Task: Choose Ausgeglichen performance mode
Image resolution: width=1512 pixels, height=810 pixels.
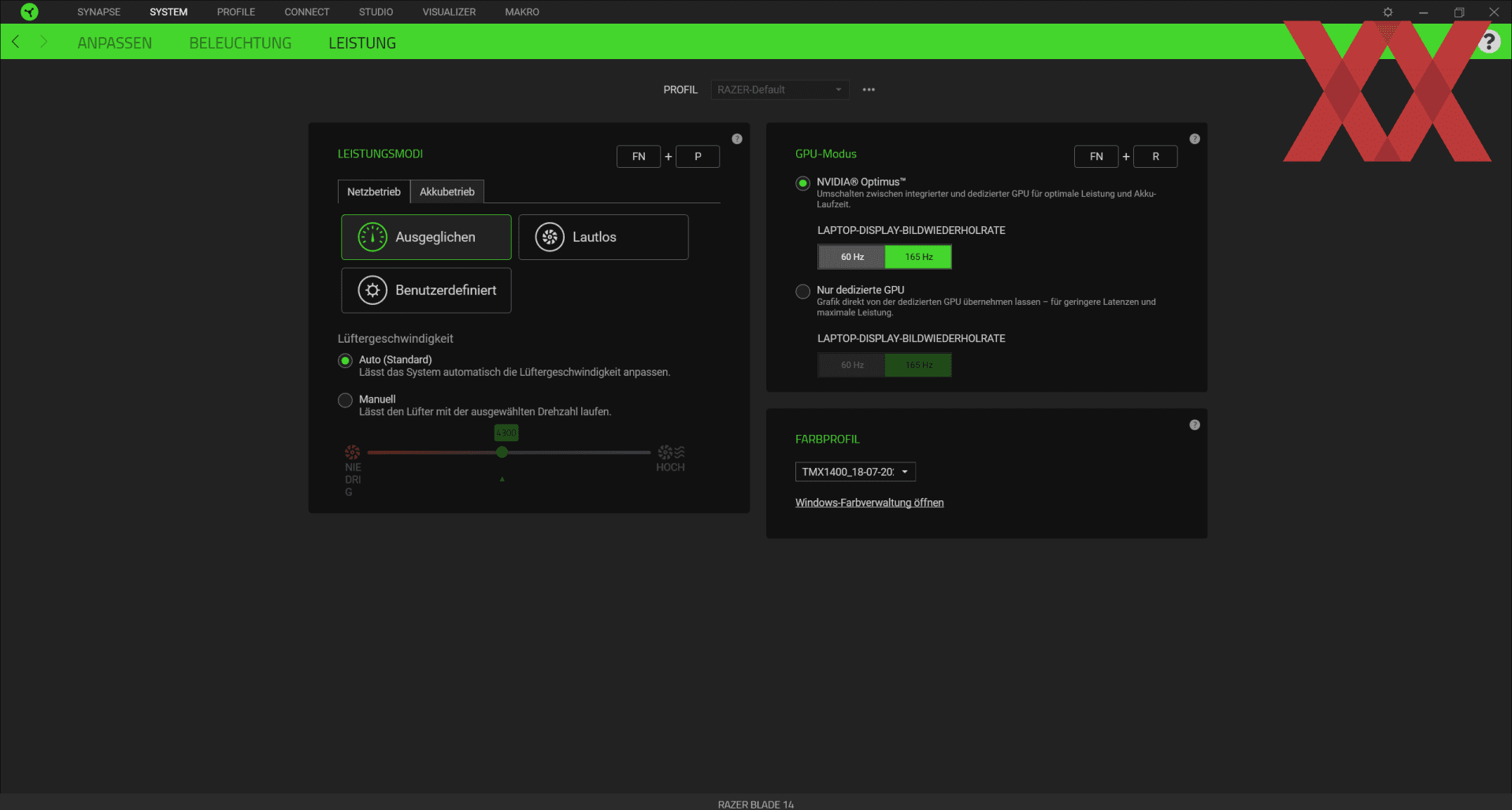Action: [x=426, y=237]
